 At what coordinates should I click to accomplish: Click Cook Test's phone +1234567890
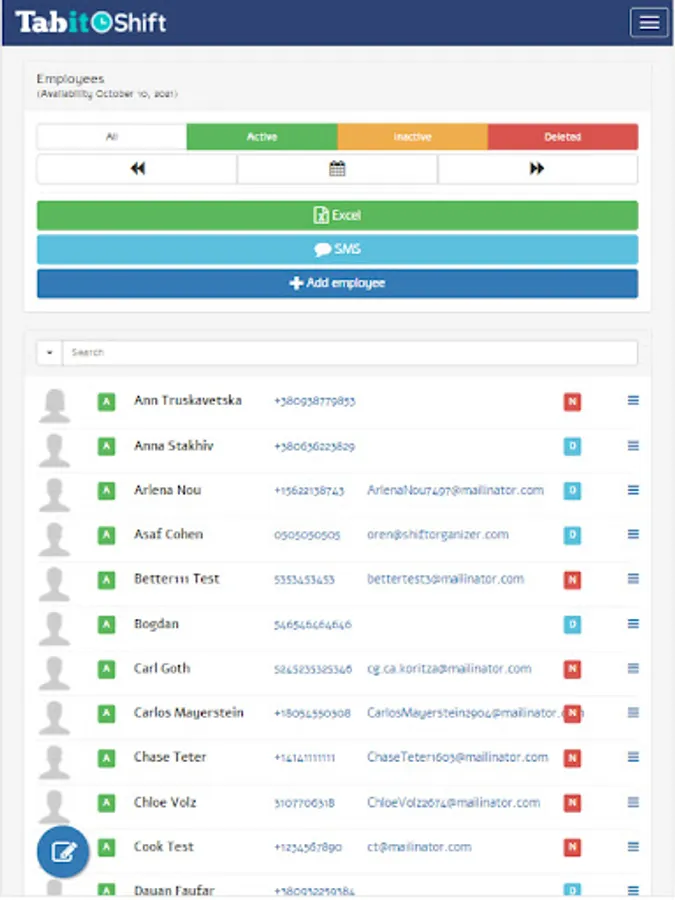point(308,847)
